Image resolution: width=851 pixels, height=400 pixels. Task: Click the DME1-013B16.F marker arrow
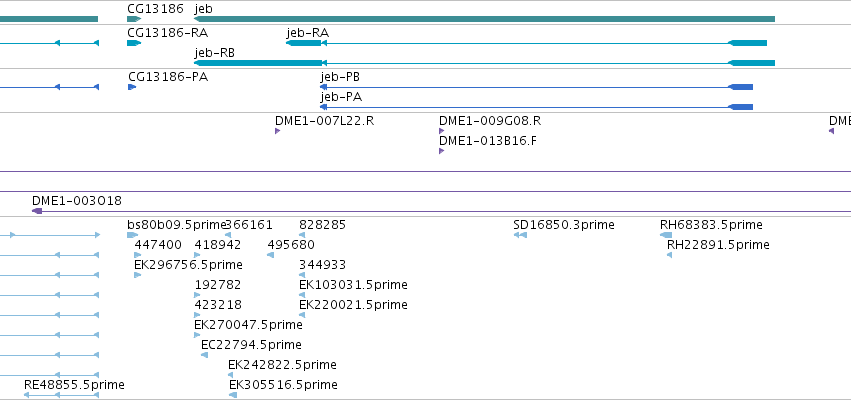pyautogui.click(x=441, y=151)
